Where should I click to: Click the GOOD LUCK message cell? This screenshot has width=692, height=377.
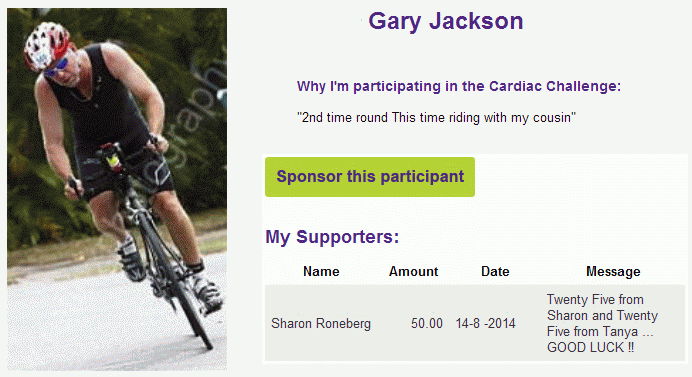(x=602, y=324)
